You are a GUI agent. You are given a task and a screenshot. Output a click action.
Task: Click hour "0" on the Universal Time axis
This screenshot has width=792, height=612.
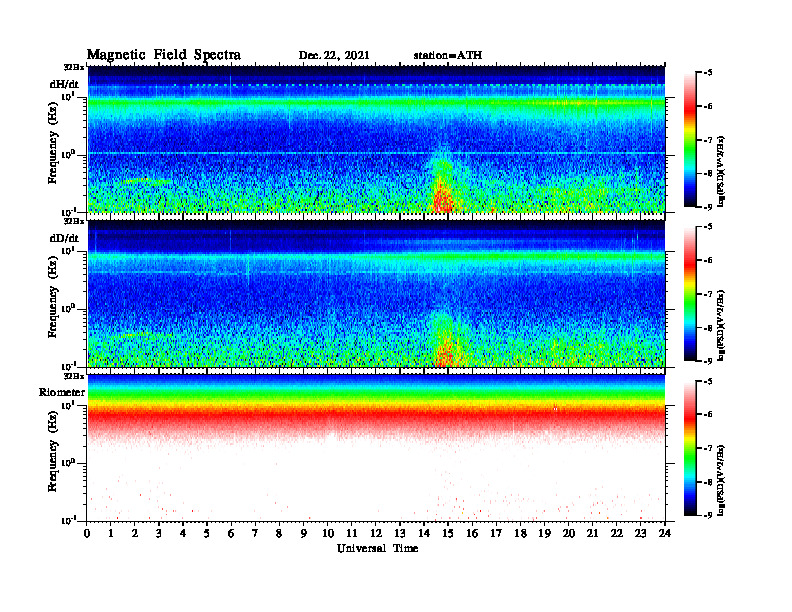(87, 534)
